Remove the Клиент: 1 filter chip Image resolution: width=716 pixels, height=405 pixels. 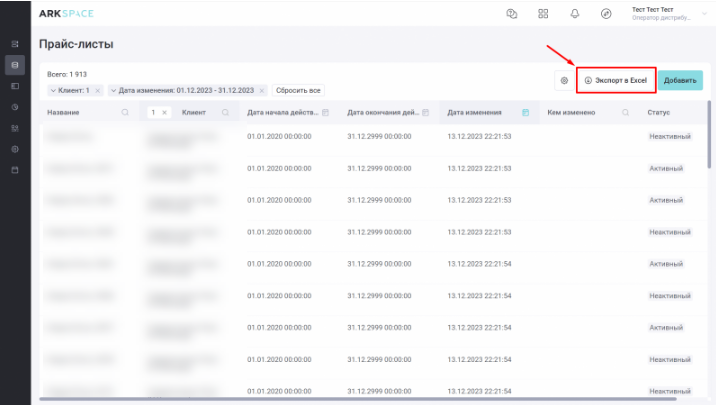coord(97,90)
